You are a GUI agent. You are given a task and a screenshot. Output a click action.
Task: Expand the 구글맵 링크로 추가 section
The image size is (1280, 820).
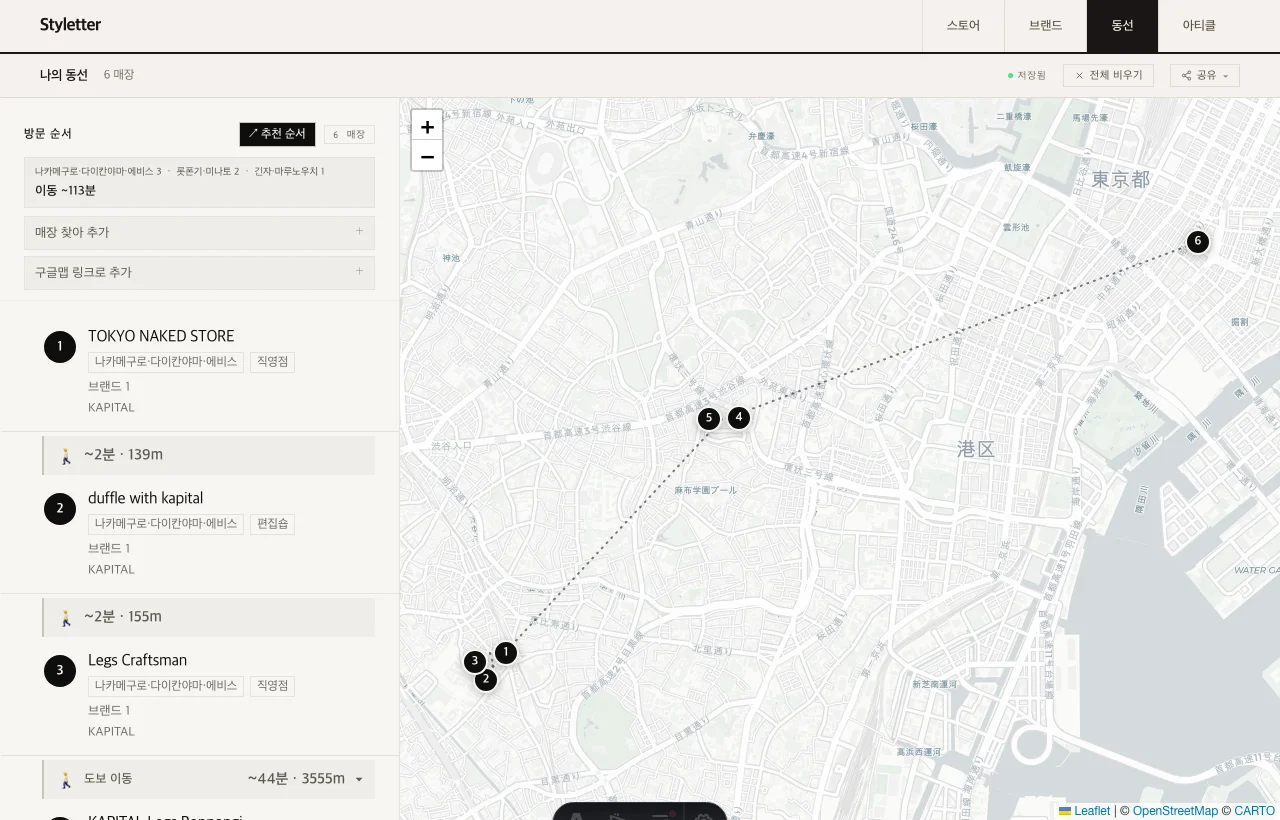tap(199, 273)
